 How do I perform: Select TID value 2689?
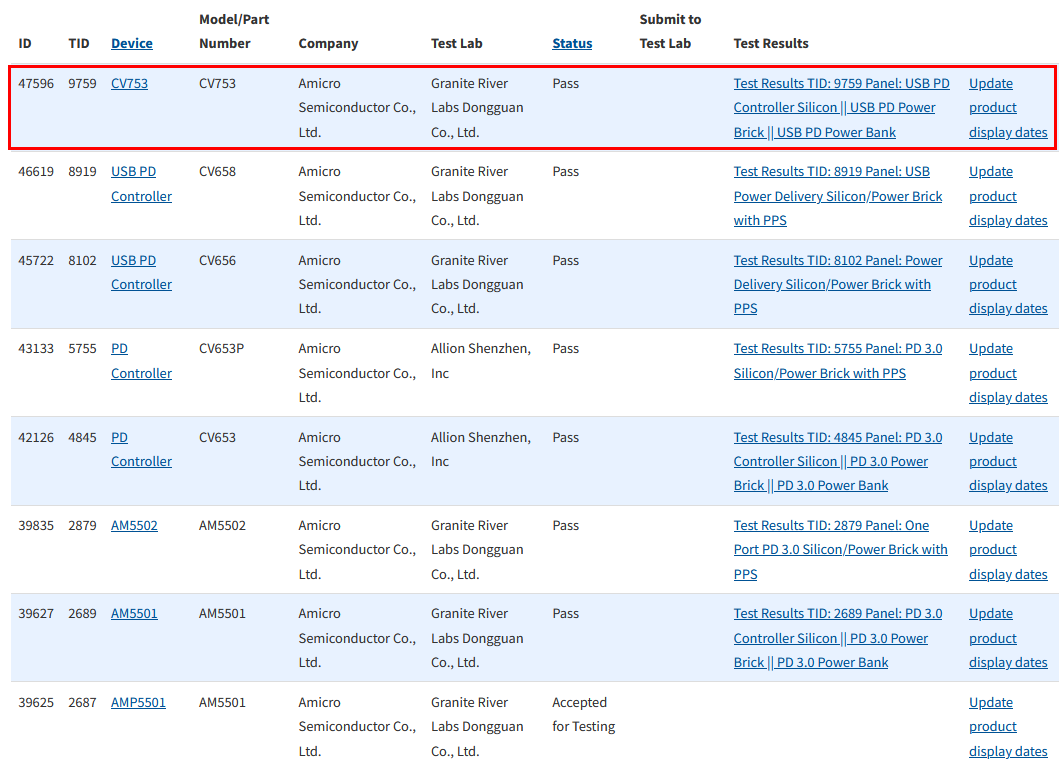click(x=82, y=614)
